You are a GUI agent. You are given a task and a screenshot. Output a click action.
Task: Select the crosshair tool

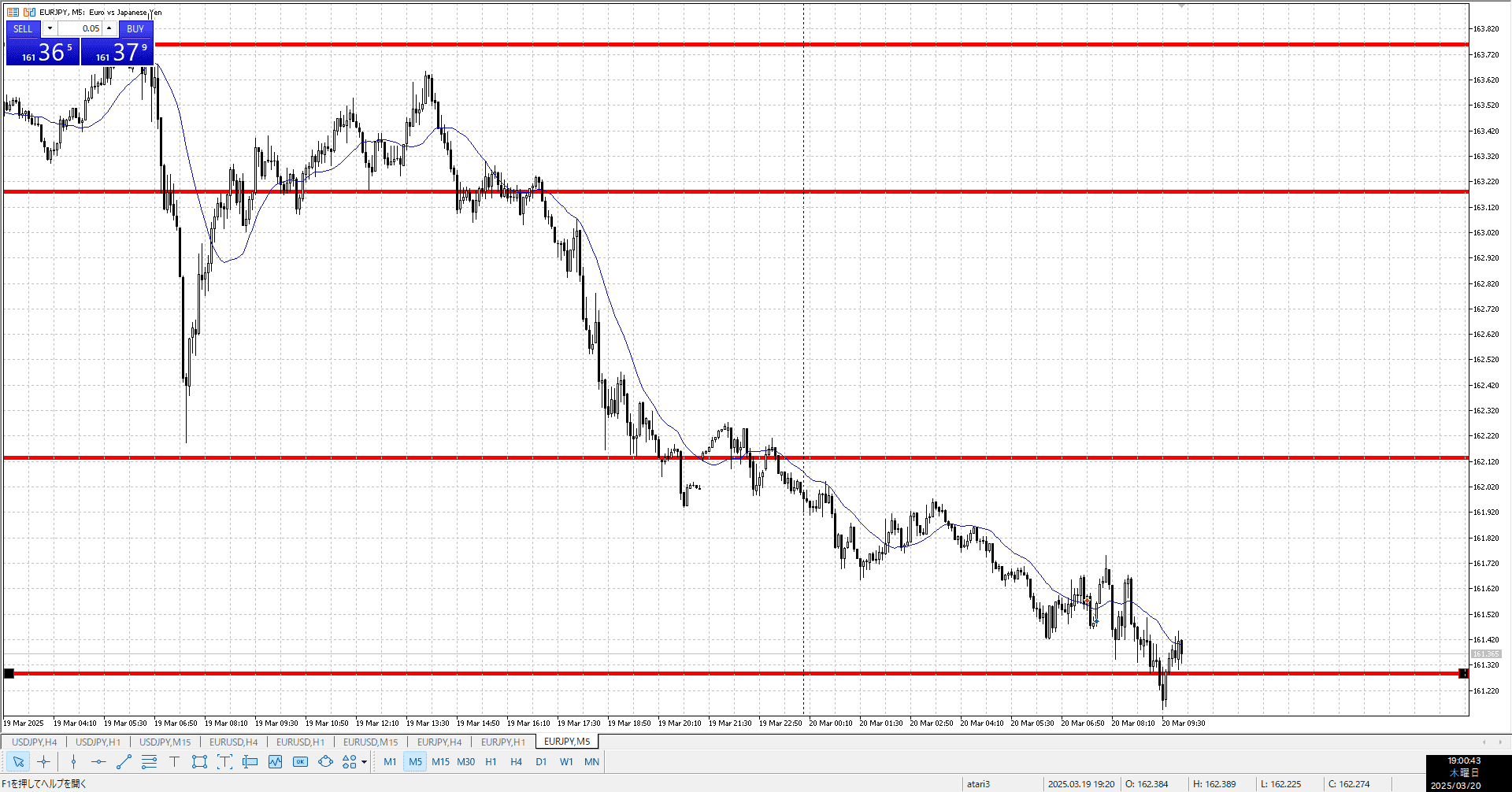pyautogui.click(x=43, y=761)
